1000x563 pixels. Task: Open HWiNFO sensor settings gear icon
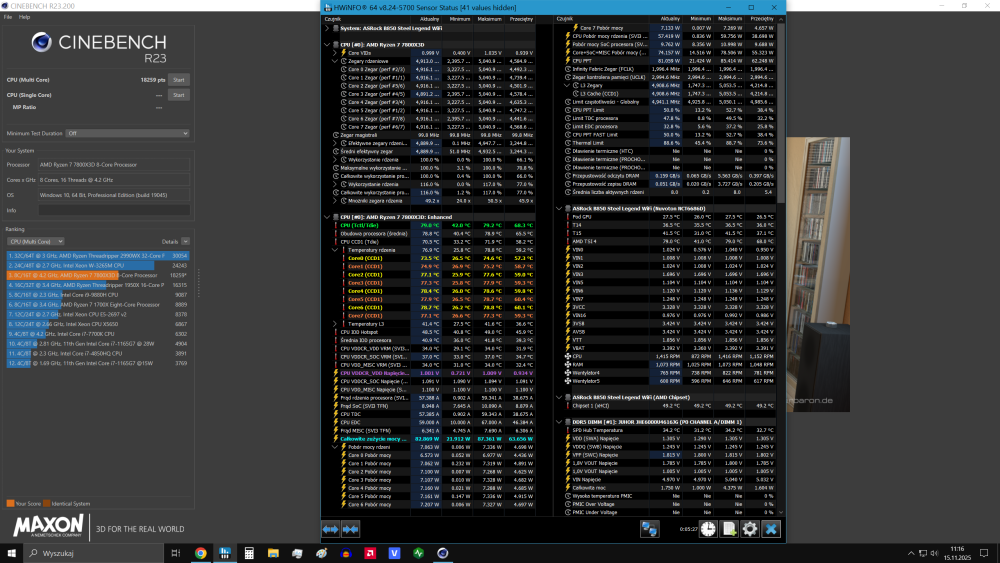(x=750, y=528)
